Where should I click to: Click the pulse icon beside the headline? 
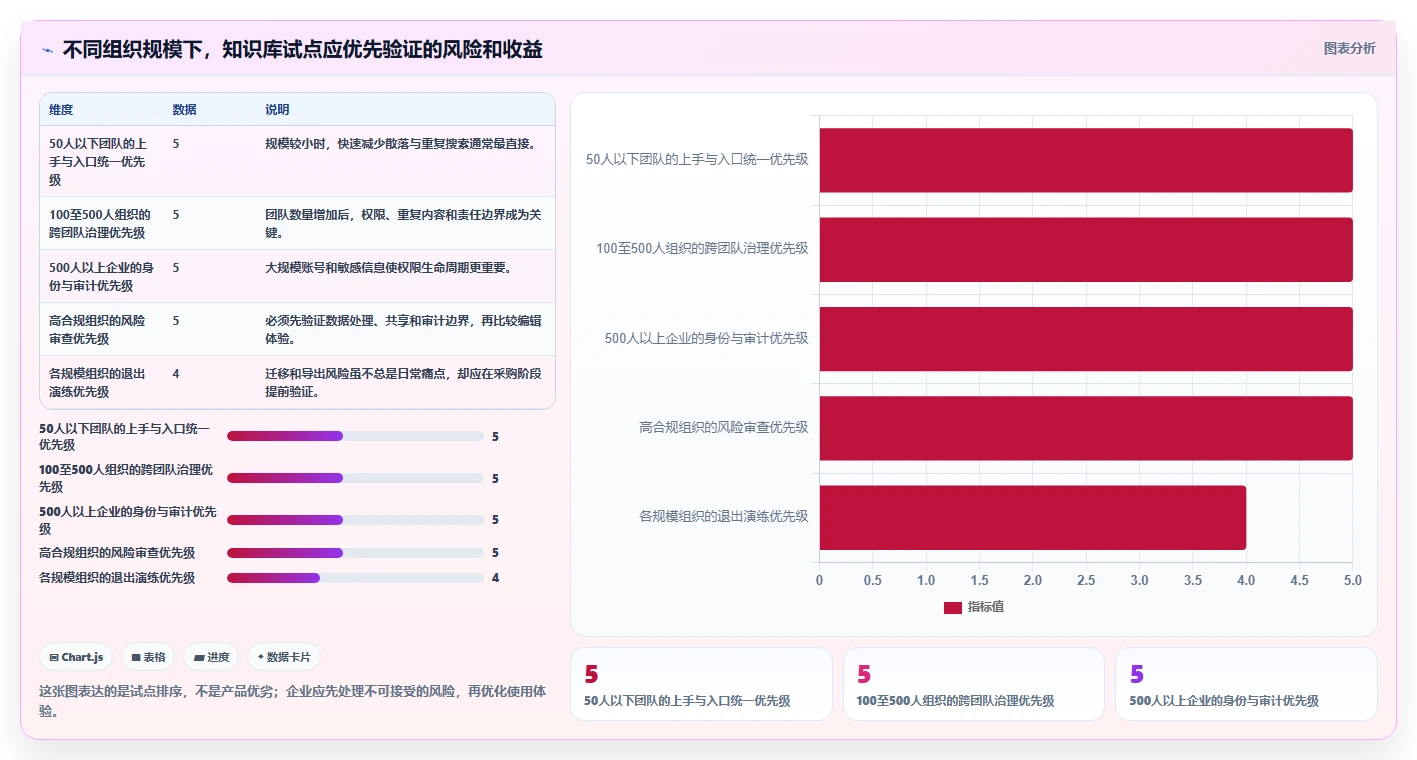pyautogui.click(x=48, y=50)
